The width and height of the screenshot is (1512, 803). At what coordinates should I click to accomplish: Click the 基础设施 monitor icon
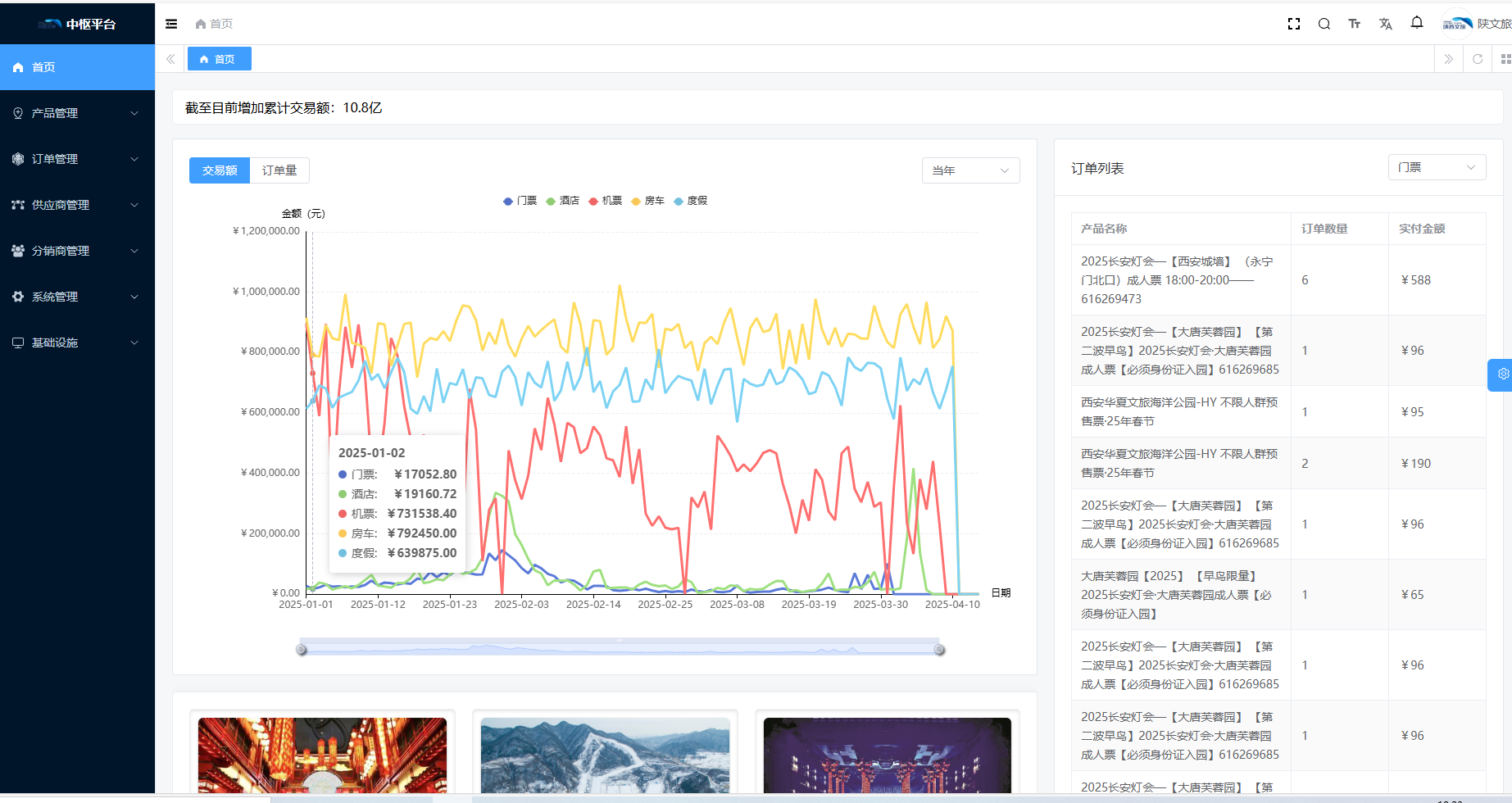pos(18,343)
